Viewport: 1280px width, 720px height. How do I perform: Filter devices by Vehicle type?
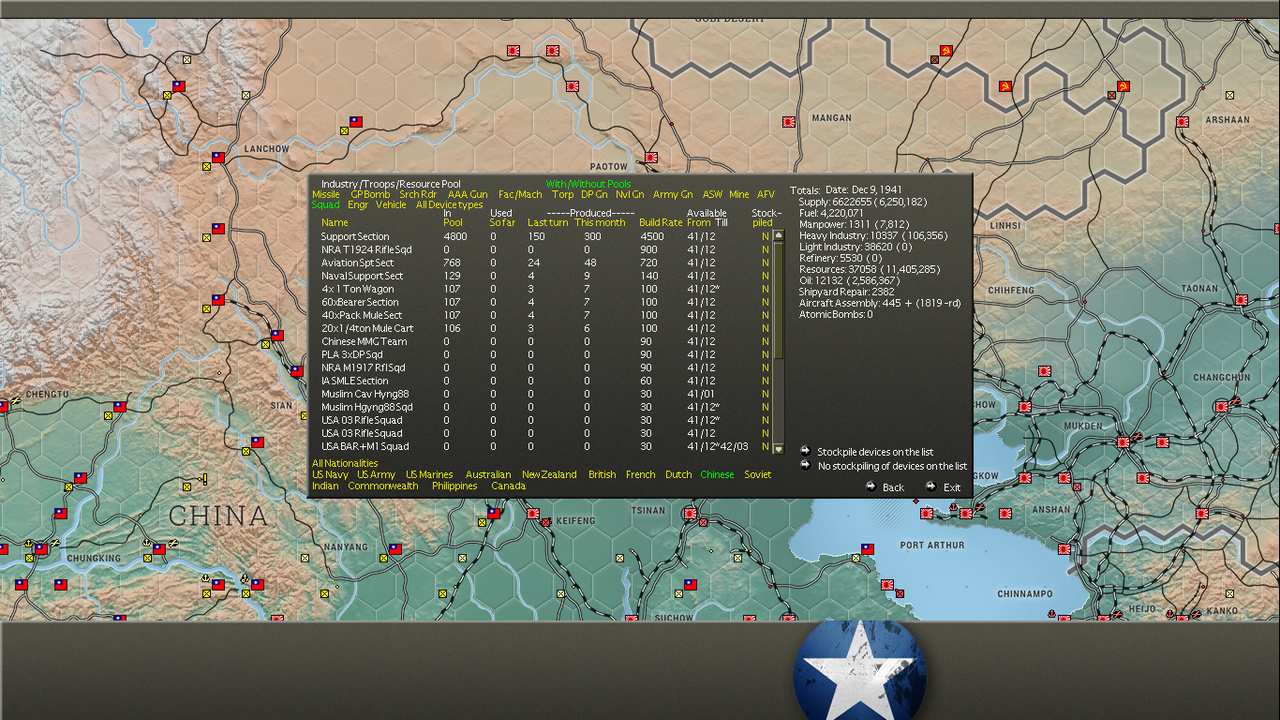(x=391, y=205)
